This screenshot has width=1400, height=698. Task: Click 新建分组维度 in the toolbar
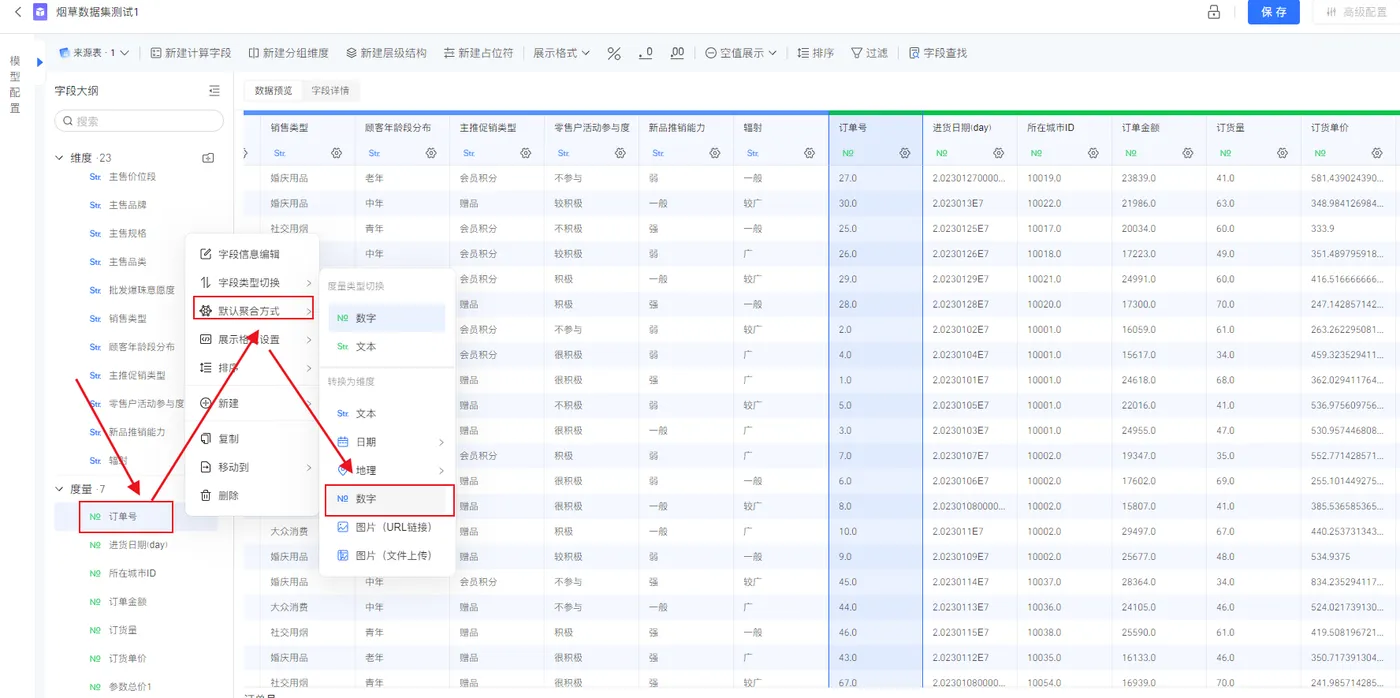(288, 53)
